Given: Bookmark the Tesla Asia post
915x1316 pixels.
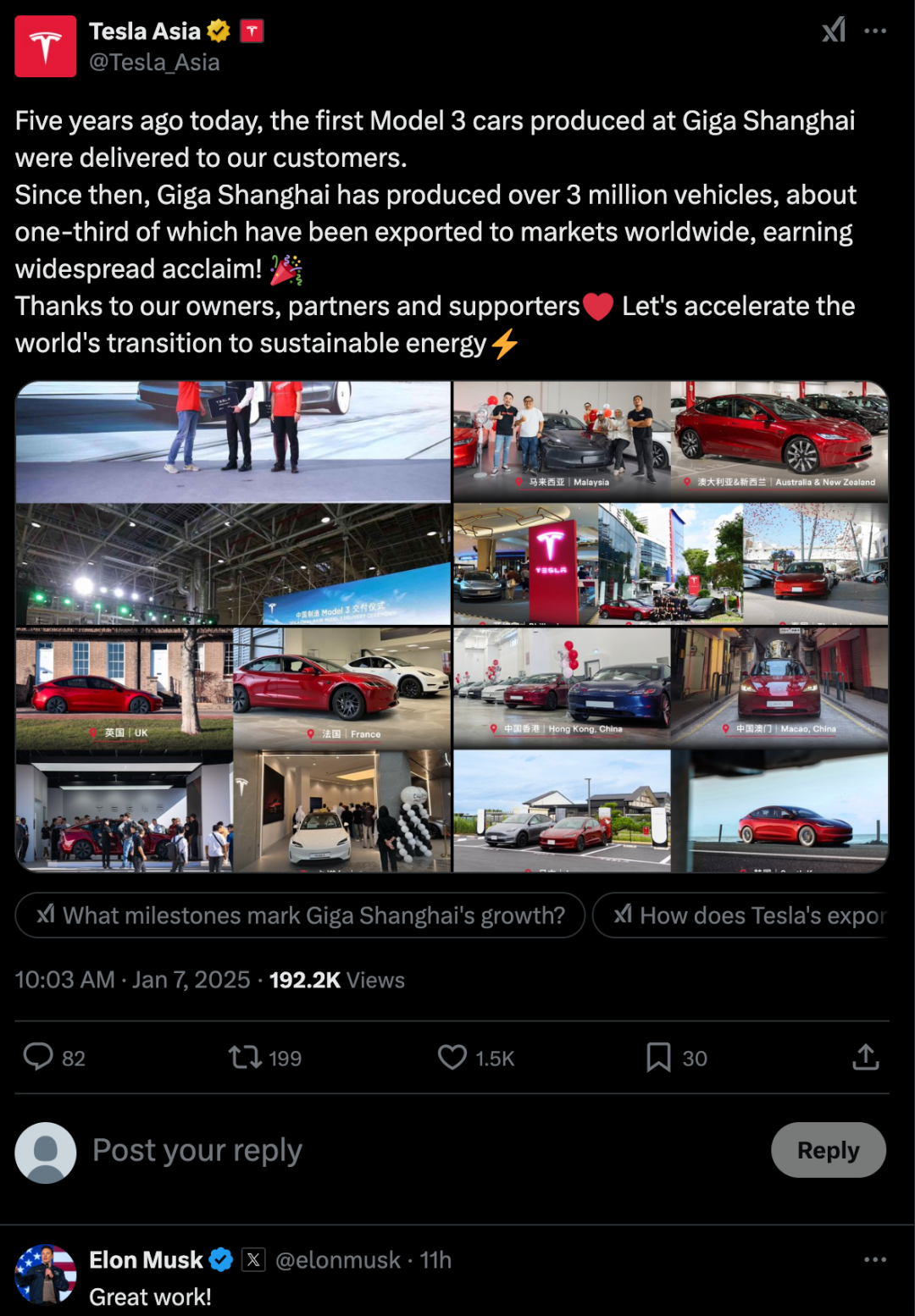Looking at the screenshot, I should [658, 1057].
